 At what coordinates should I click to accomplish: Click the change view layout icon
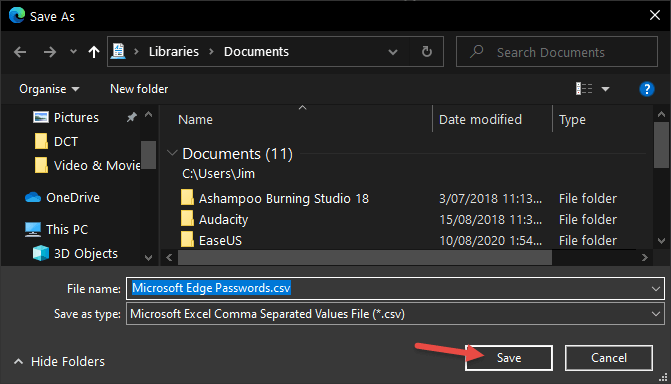pyautogui.click(x=584, y=89)
